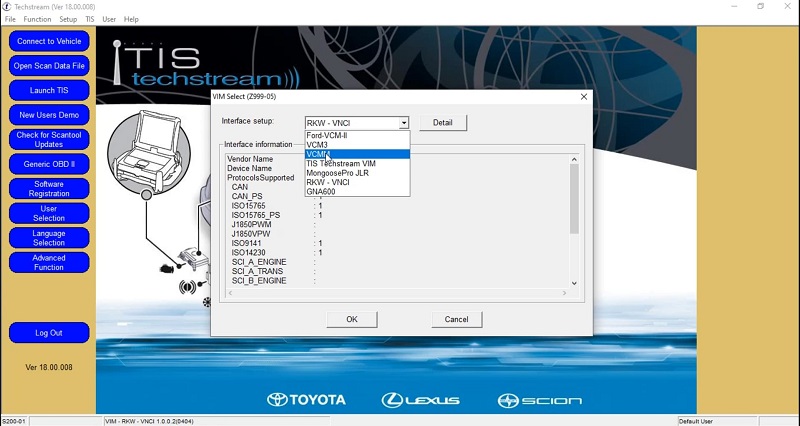
Task: Launch TIS from sidebar
Action: (x=49, y=90)
